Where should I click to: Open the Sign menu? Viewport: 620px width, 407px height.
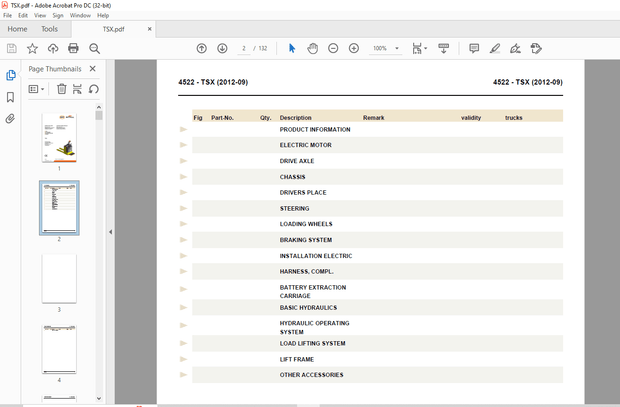[58, 15]
